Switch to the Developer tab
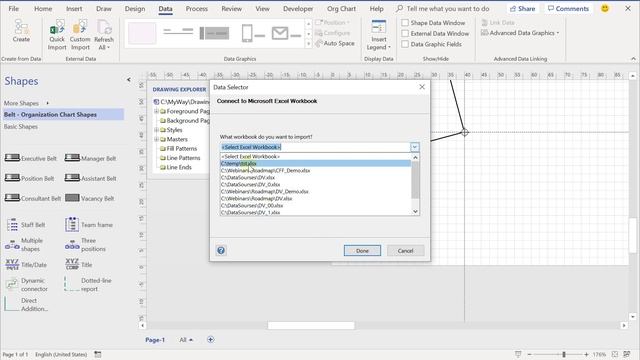 click(298, 9)
